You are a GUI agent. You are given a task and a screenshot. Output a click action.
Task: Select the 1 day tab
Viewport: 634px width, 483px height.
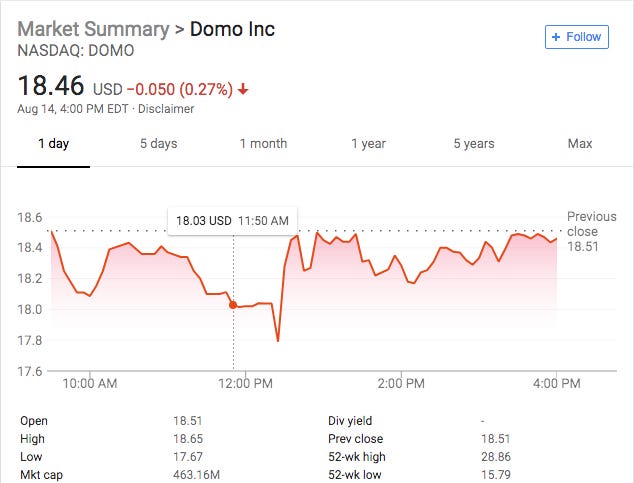point(53,144)
